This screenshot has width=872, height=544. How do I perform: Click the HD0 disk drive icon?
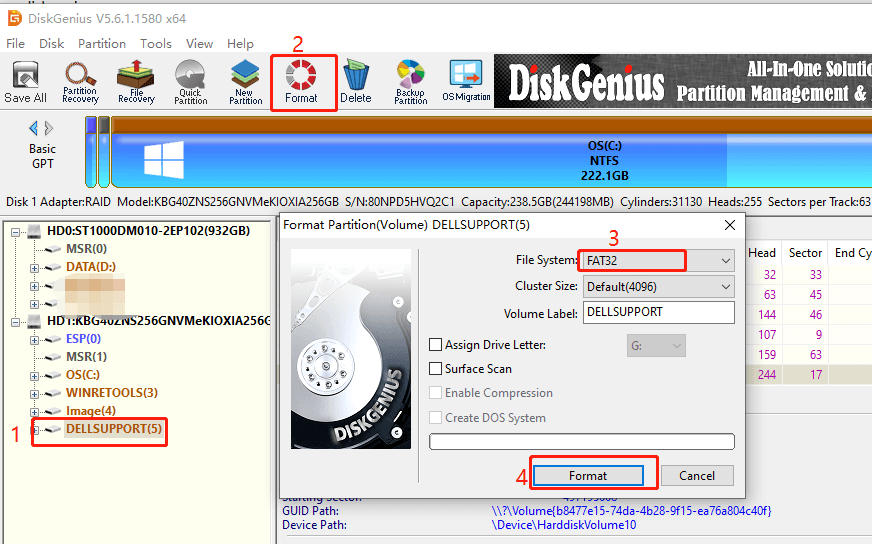point(34,230)
